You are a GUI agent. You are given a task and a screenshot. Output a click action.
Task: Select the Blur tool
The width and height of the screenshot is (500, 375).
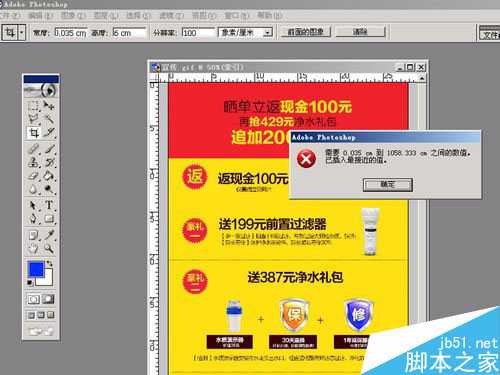(x=33, y=189)
